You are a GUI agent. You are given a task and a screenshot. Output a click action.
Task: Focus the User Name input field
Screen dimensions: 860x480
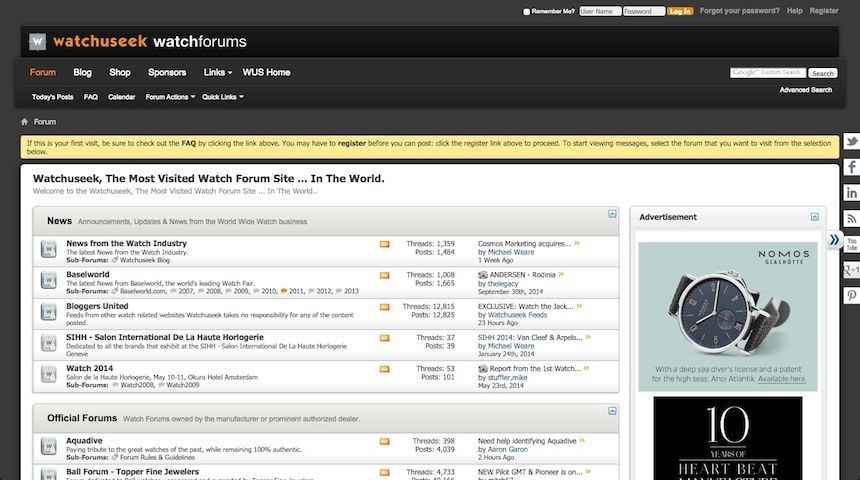tap(598, 11)
